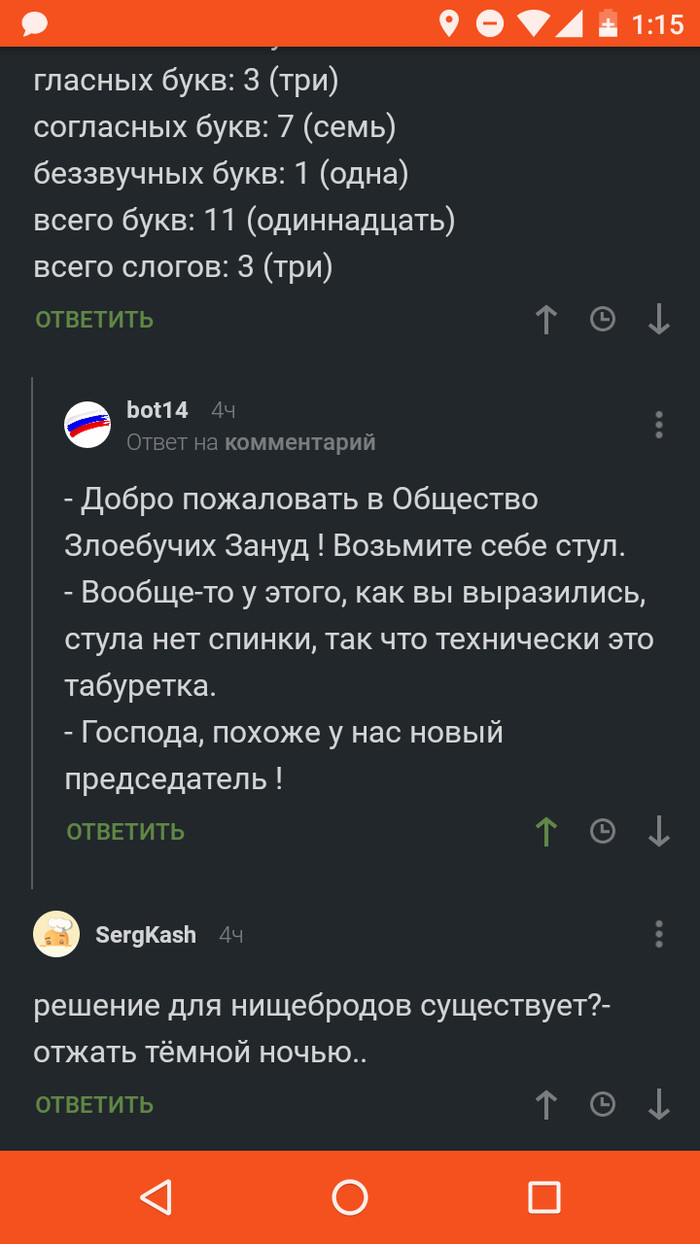
Task: Tap the Android home circle button
Action: pos(350,1196)
